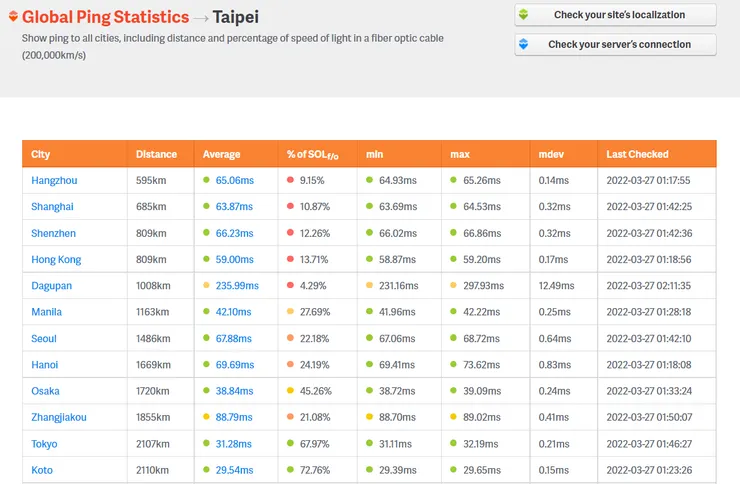The image size is (740, 484).
Task: Open the Global Ping Statistics heading link
Action: tap(105, 17)
